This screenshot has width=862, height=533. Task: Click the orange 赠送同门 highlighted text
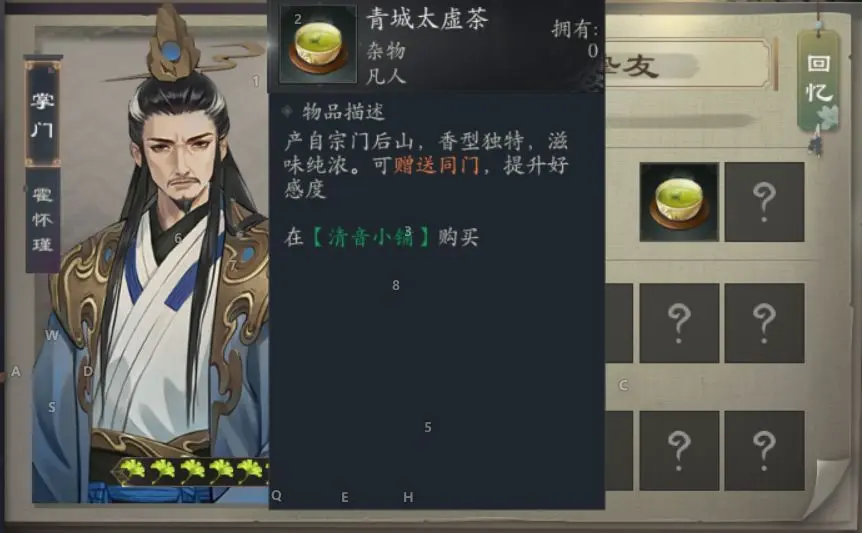point(436,165)
